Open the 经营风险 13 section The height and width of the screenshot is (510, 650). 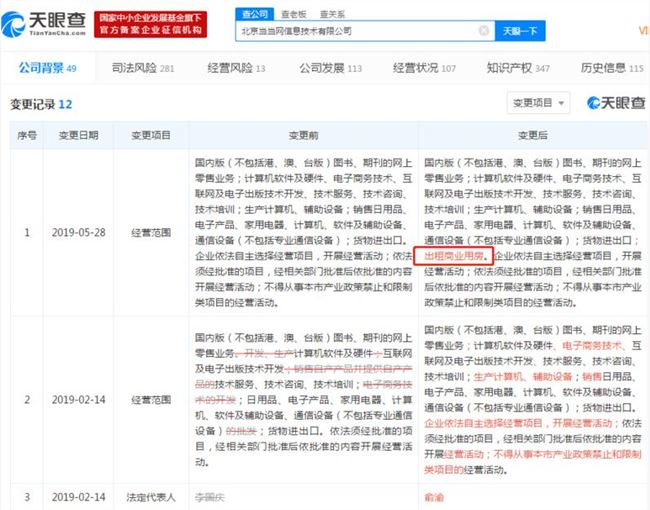point(236,68)
